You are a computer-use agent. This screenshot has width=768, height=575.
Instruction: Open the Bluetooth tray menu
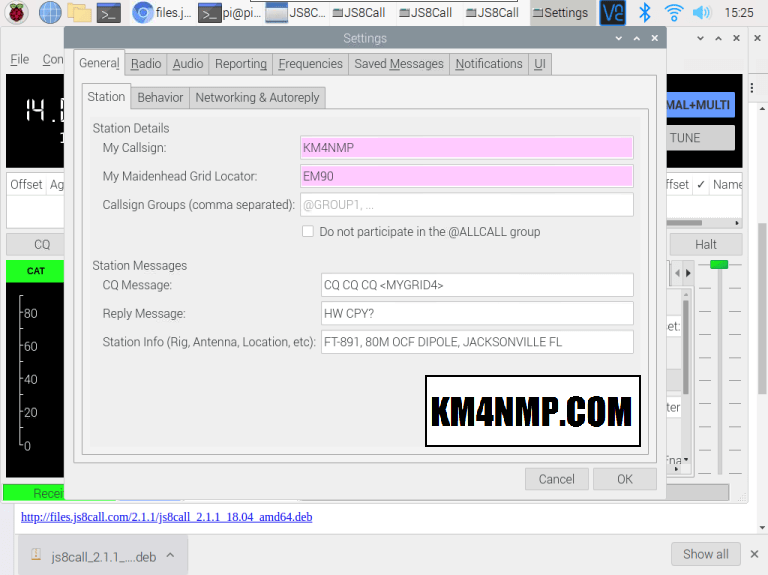[645, 13]
